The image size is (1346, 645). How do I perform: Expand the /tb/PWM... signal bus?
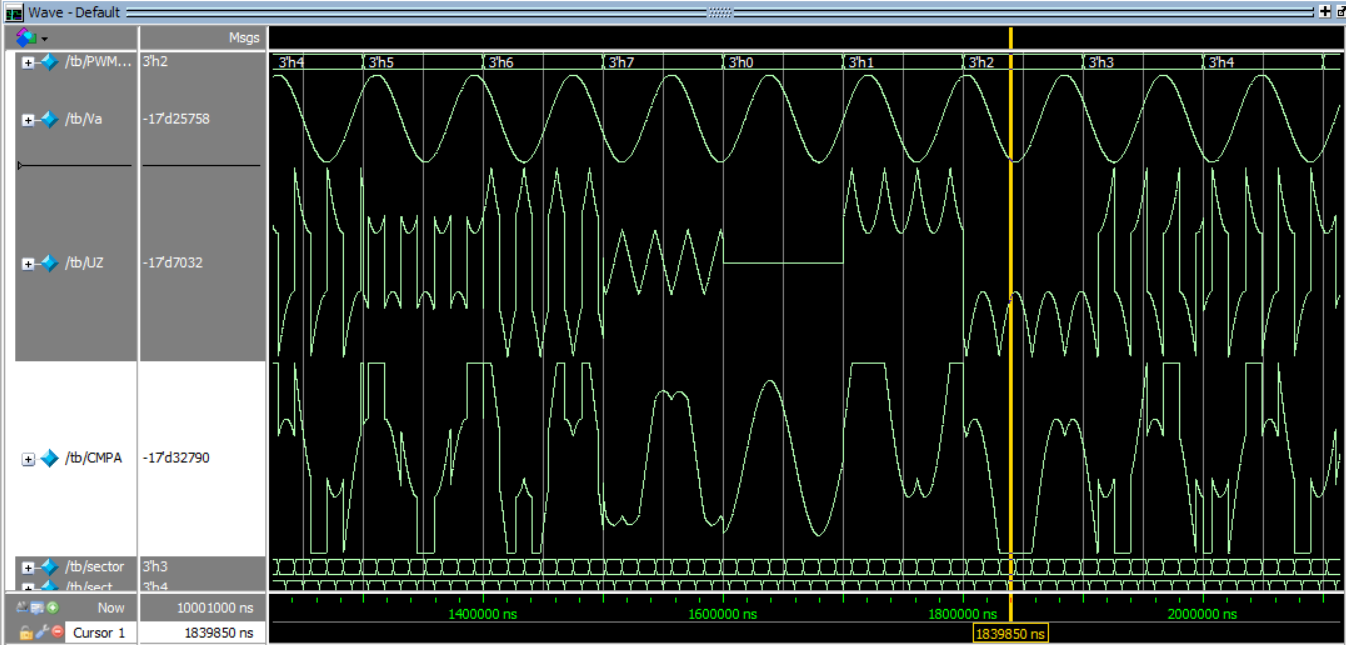[27, 62]
